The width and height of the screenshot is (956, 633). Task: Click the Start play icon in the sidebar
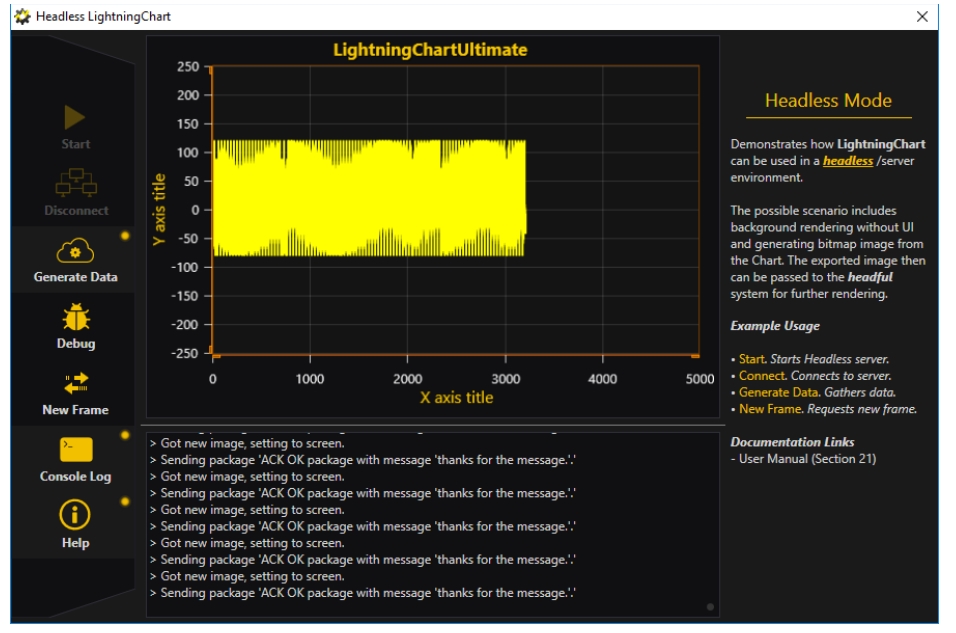point(75,118)
